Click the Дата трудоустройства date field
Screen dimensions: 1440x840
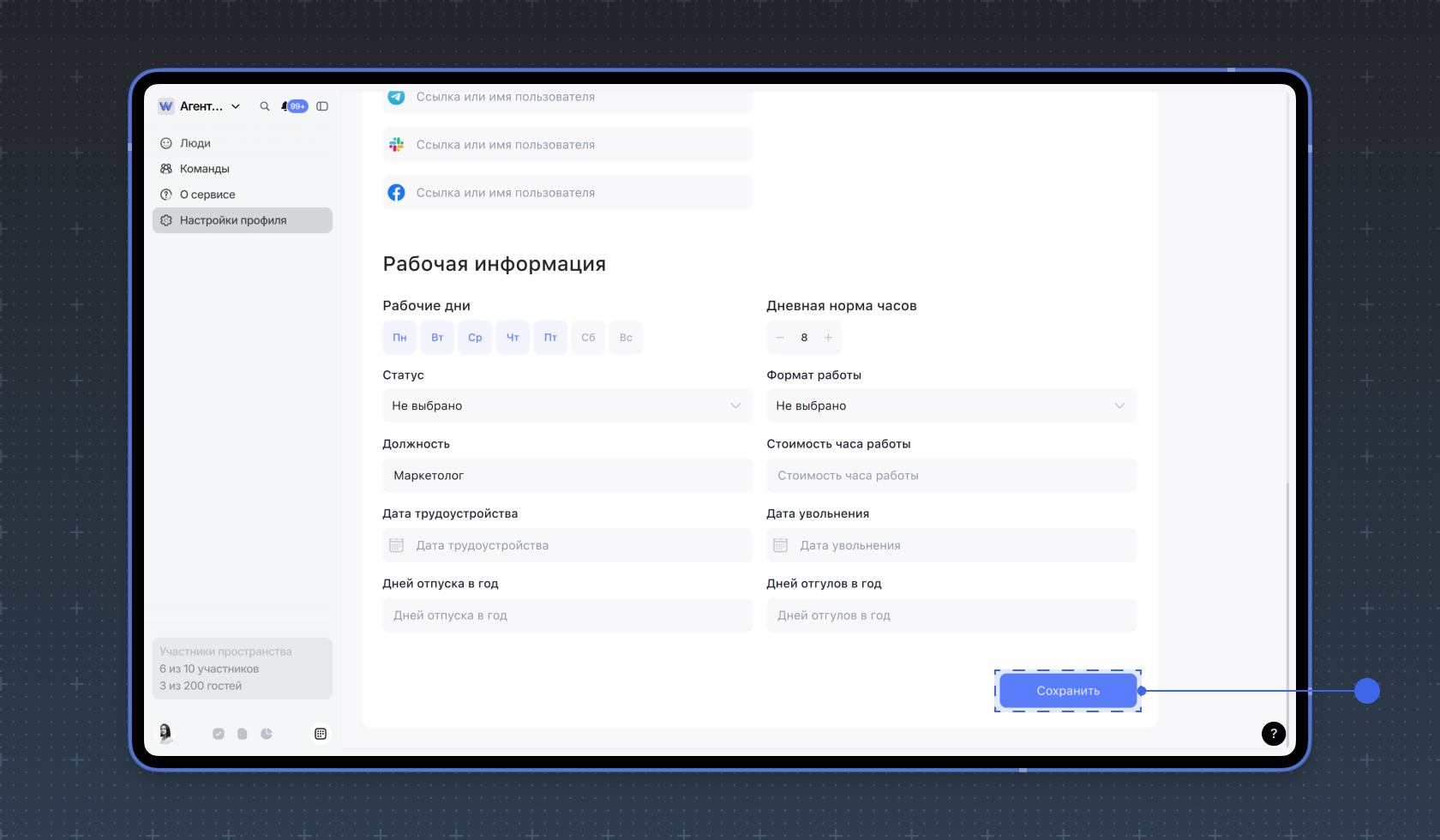point(567,545)
